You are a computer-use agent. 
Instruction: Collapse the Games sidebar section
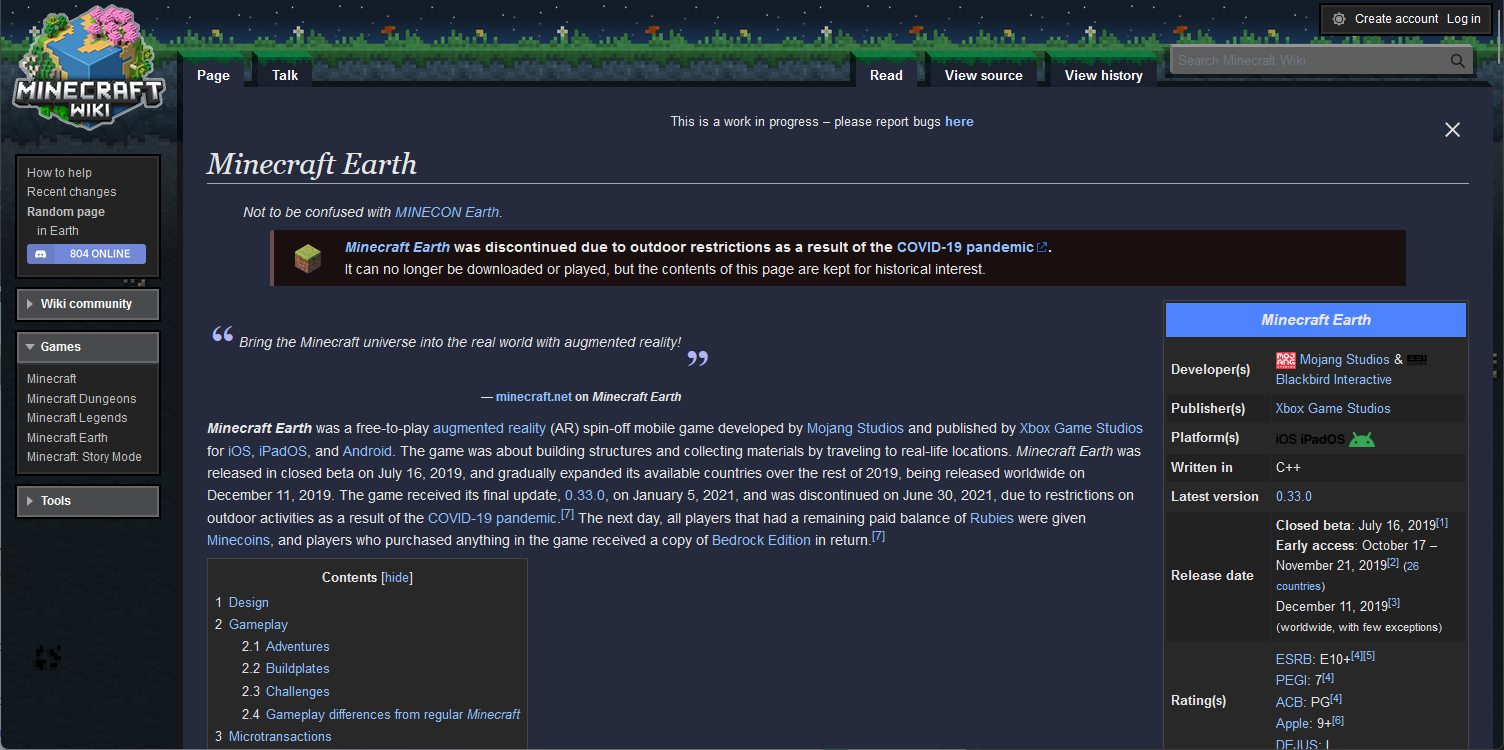(x=88, y=347)
